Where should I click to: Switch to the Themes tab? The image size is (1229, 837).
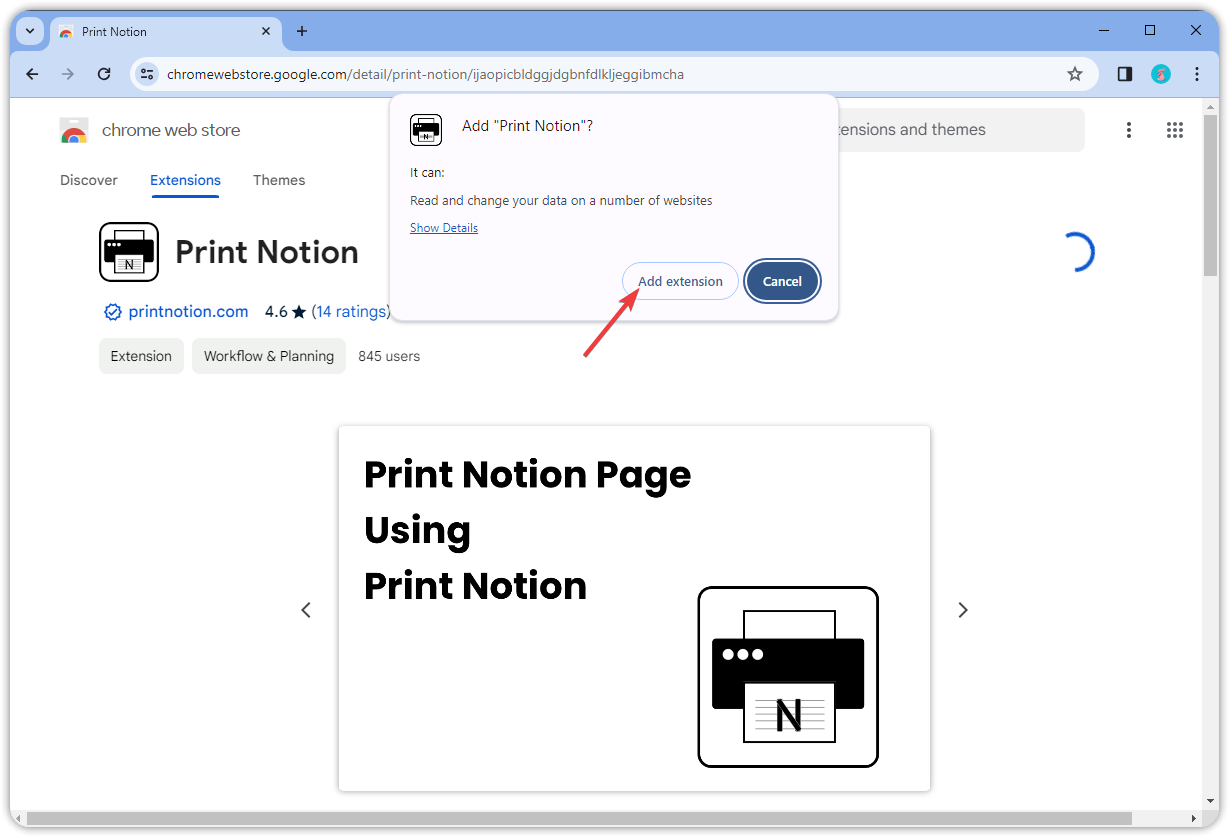pyautogui.click(x=279, y=180)
